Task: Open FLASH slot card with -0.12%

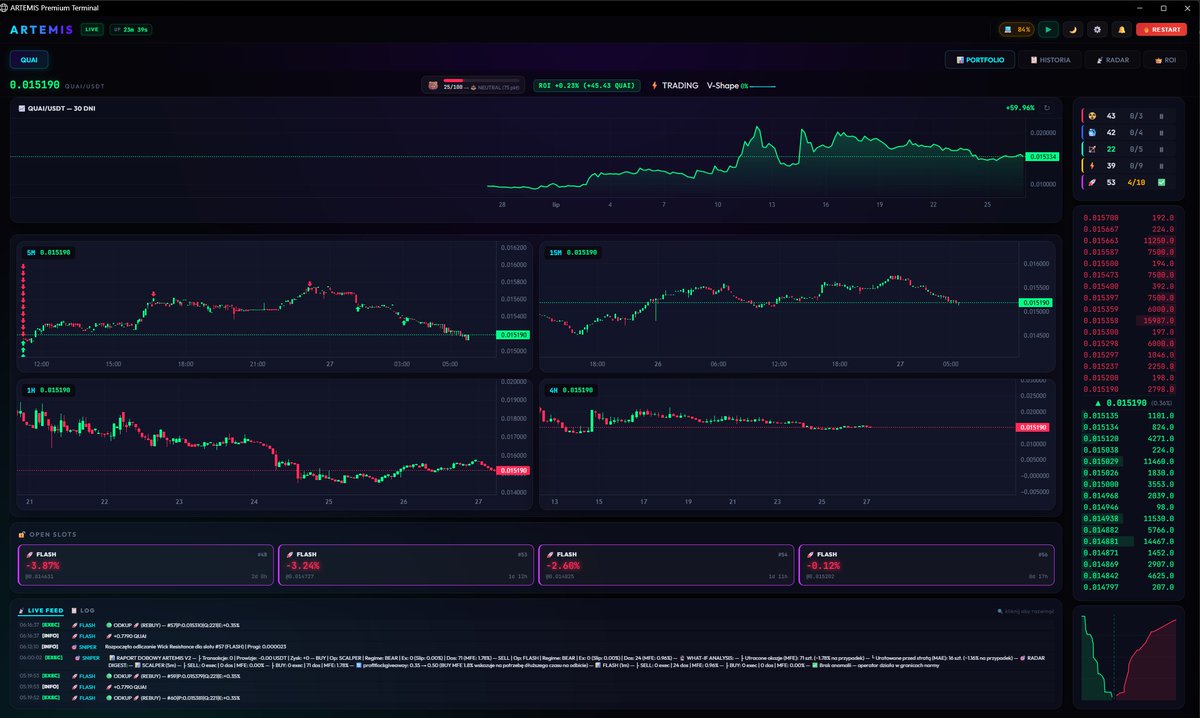Action: point(926,565)
